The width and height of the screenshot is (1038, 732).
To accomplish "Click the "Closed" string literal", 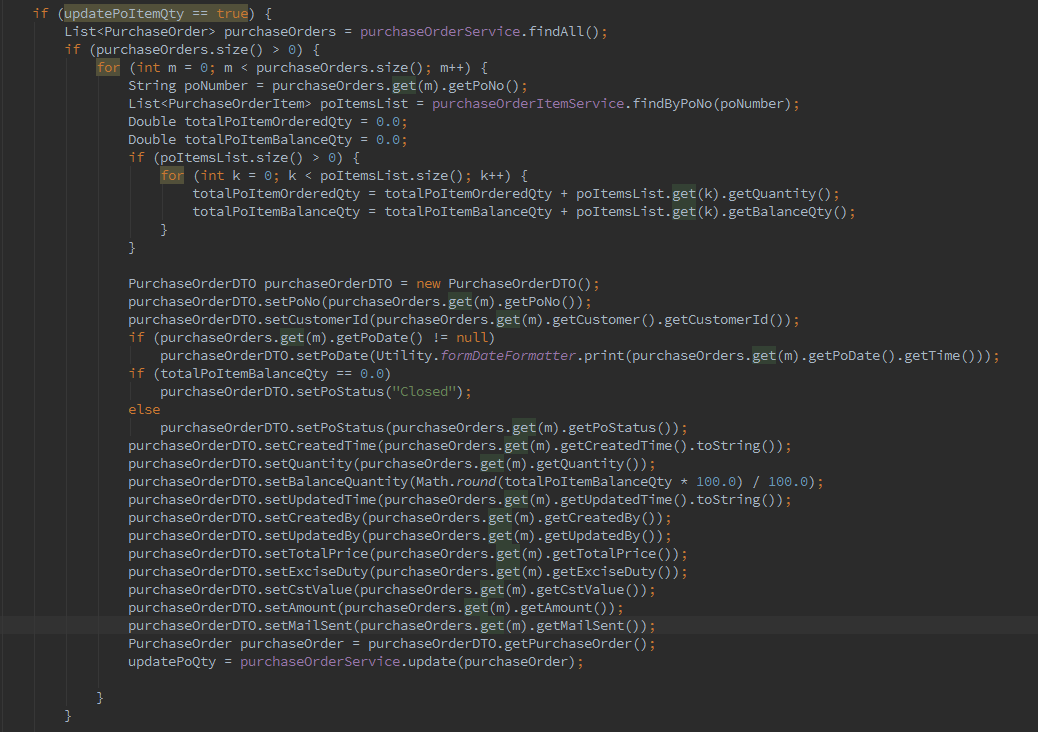I will pos(424,392).
